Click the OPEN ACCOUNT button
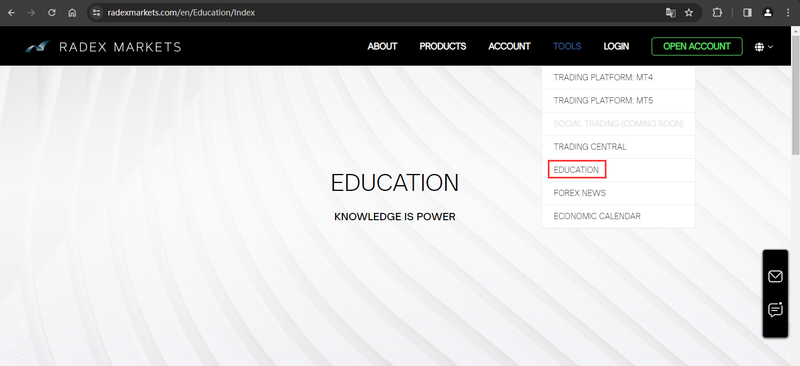 (697, 46)
